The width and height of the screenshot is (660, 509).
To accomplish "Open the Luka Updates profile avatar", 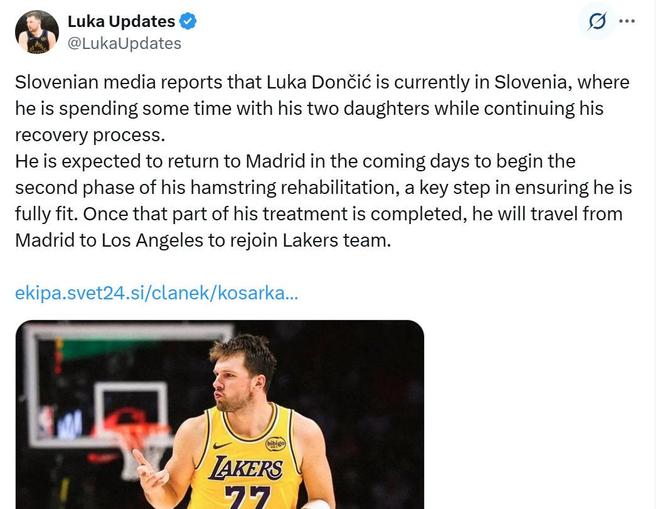I will point(37,31).
